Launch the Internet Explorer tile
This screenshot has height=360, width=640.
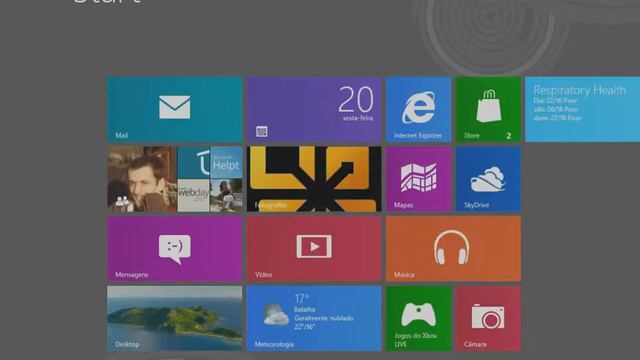(418, 109)
